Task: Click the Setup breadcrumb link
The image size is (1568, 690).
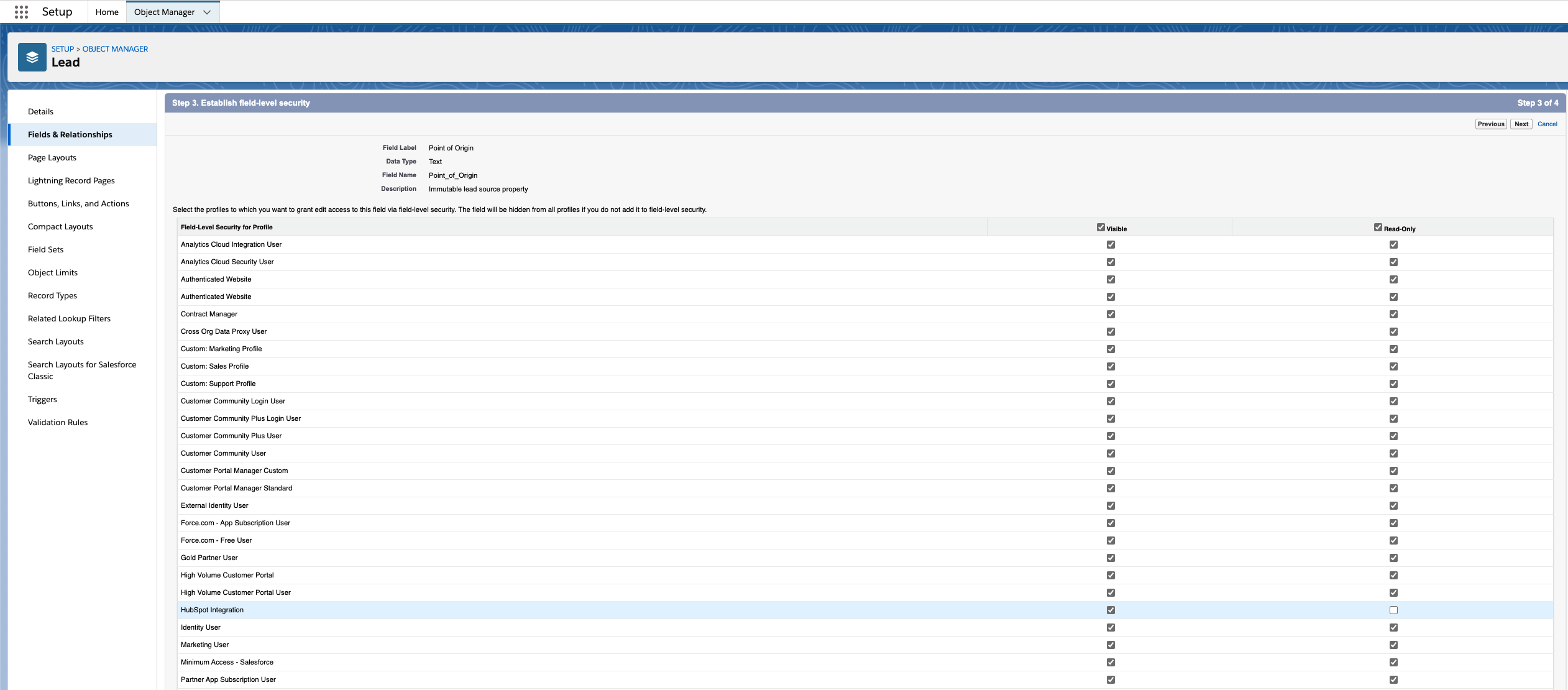Action: point(62,48)
